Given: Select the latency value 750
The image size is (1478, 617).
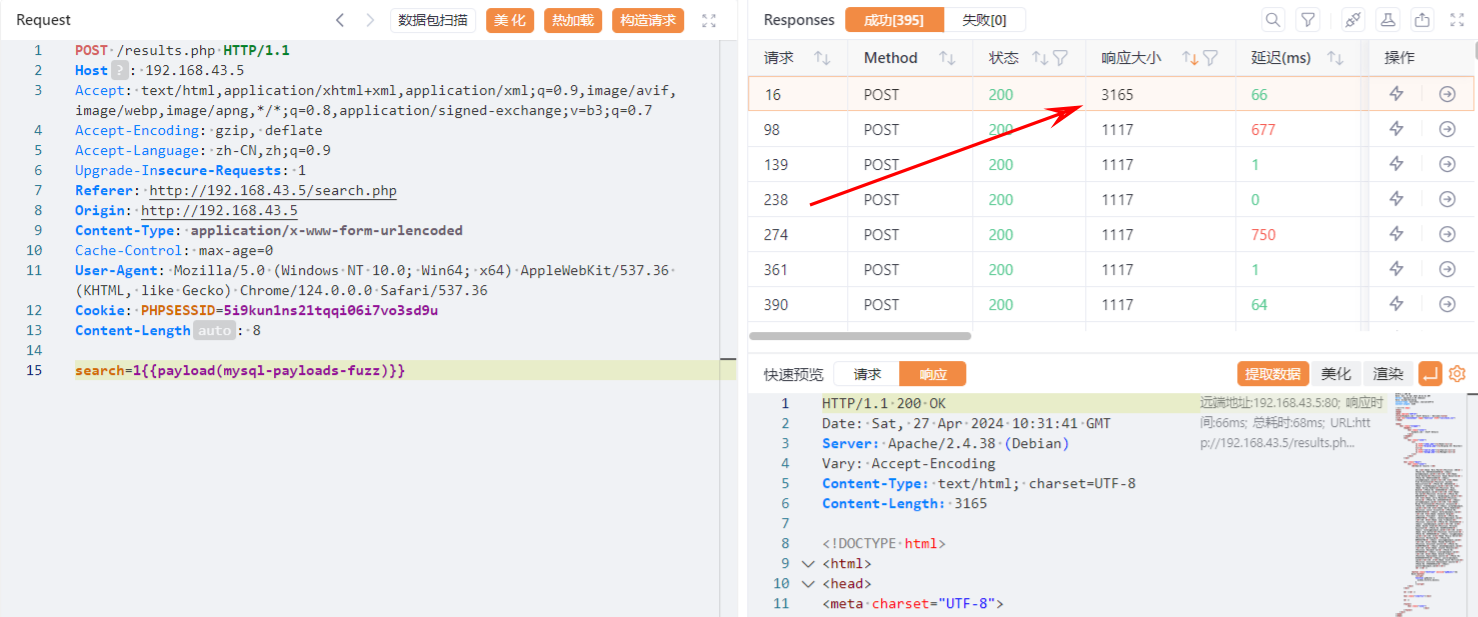Looking at the screenshot, I should click(x=1264, y=234).
